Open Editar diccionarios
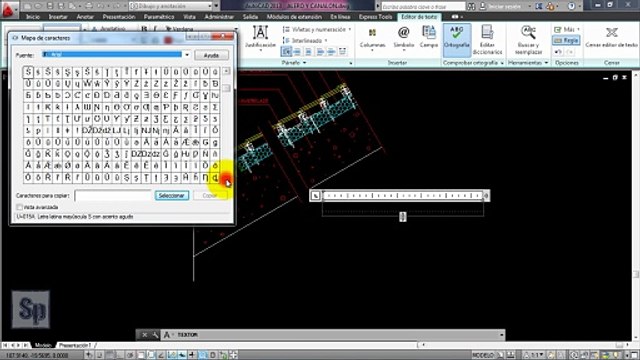640x360 pixels. [x=487, y=40]
